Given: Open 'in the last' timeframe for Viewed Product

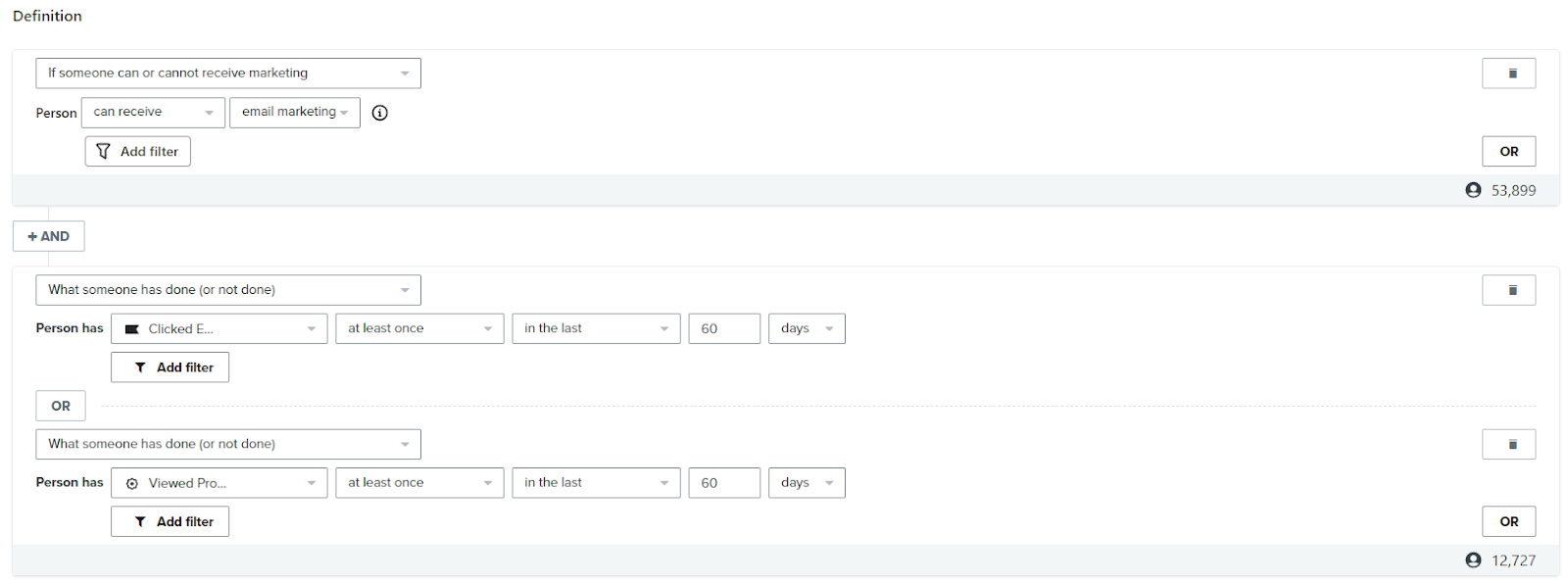Looking at the screenshot, I should click(x=595, y=483).
